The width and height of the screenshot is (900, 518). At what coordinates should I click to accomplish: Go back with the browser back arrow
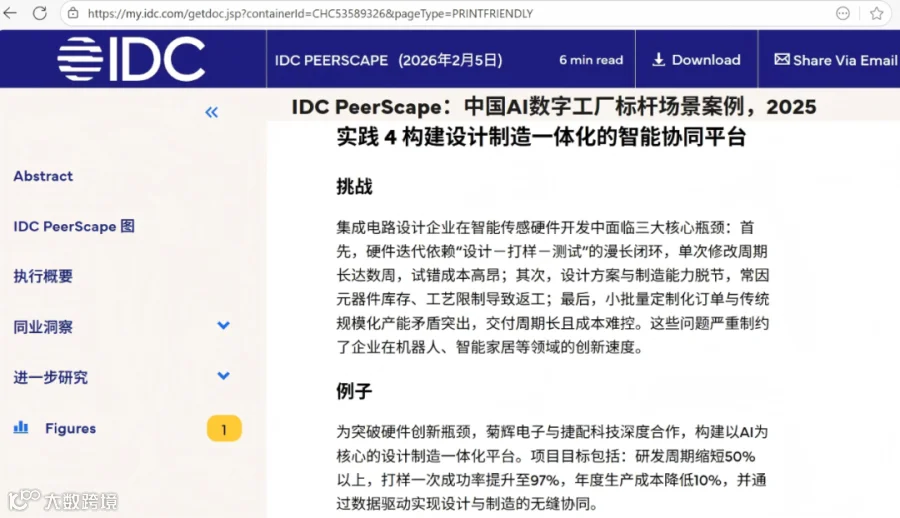click(x=10, y=13)
